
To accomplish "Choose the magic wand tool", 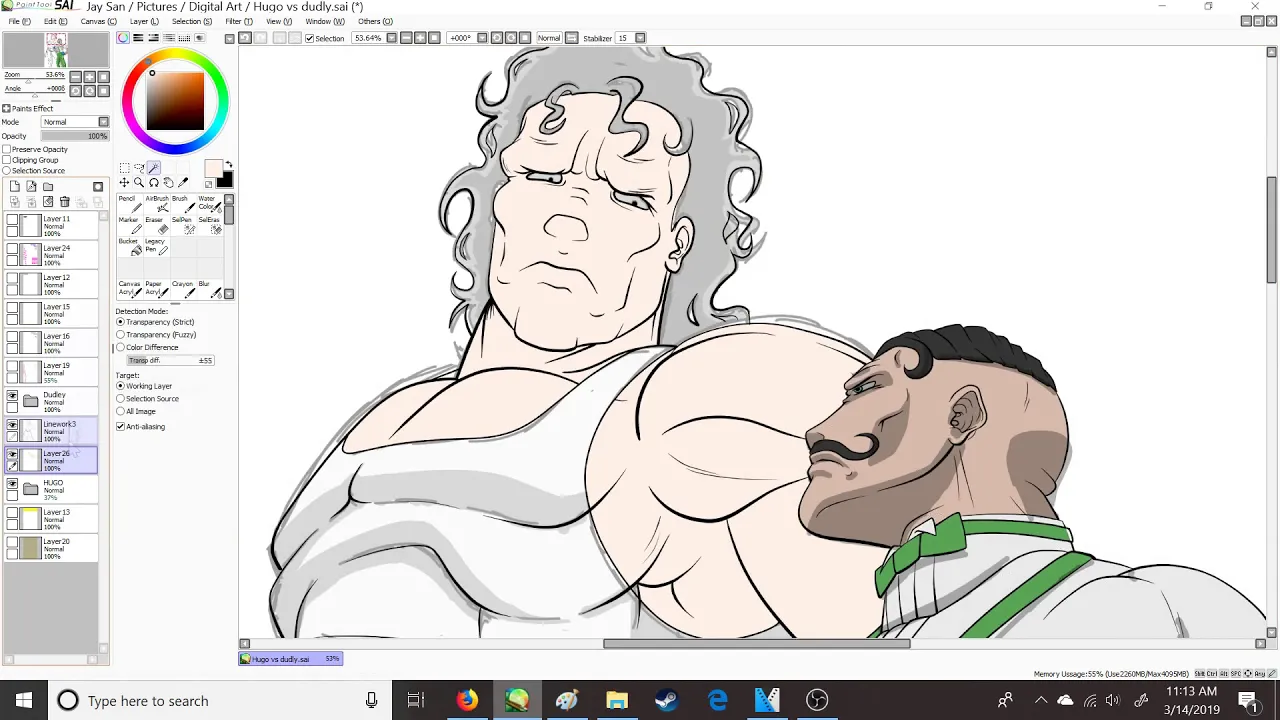I will click(154, 168).
